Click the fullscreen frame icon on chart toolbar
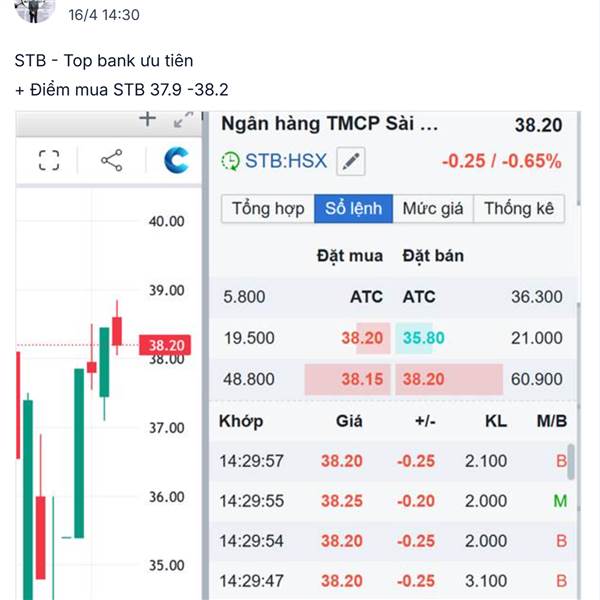The image size is (600, 600). tap(49, 160)
